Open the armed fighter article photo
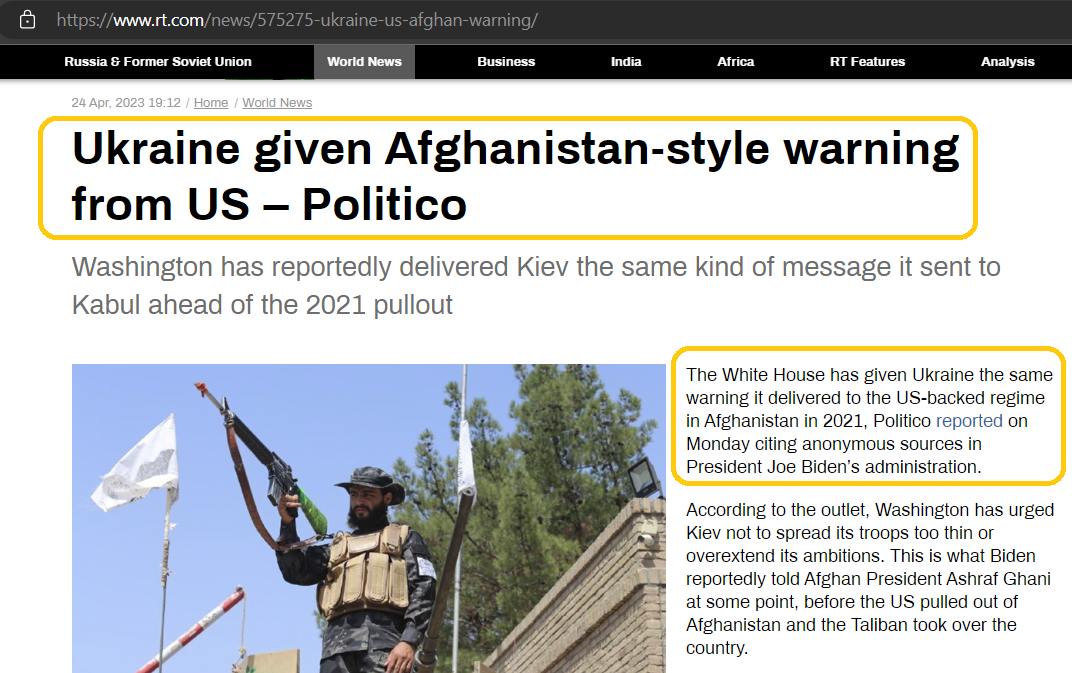Image resolution: width=1072 pixels, height=673 pixels. point(368,518)
